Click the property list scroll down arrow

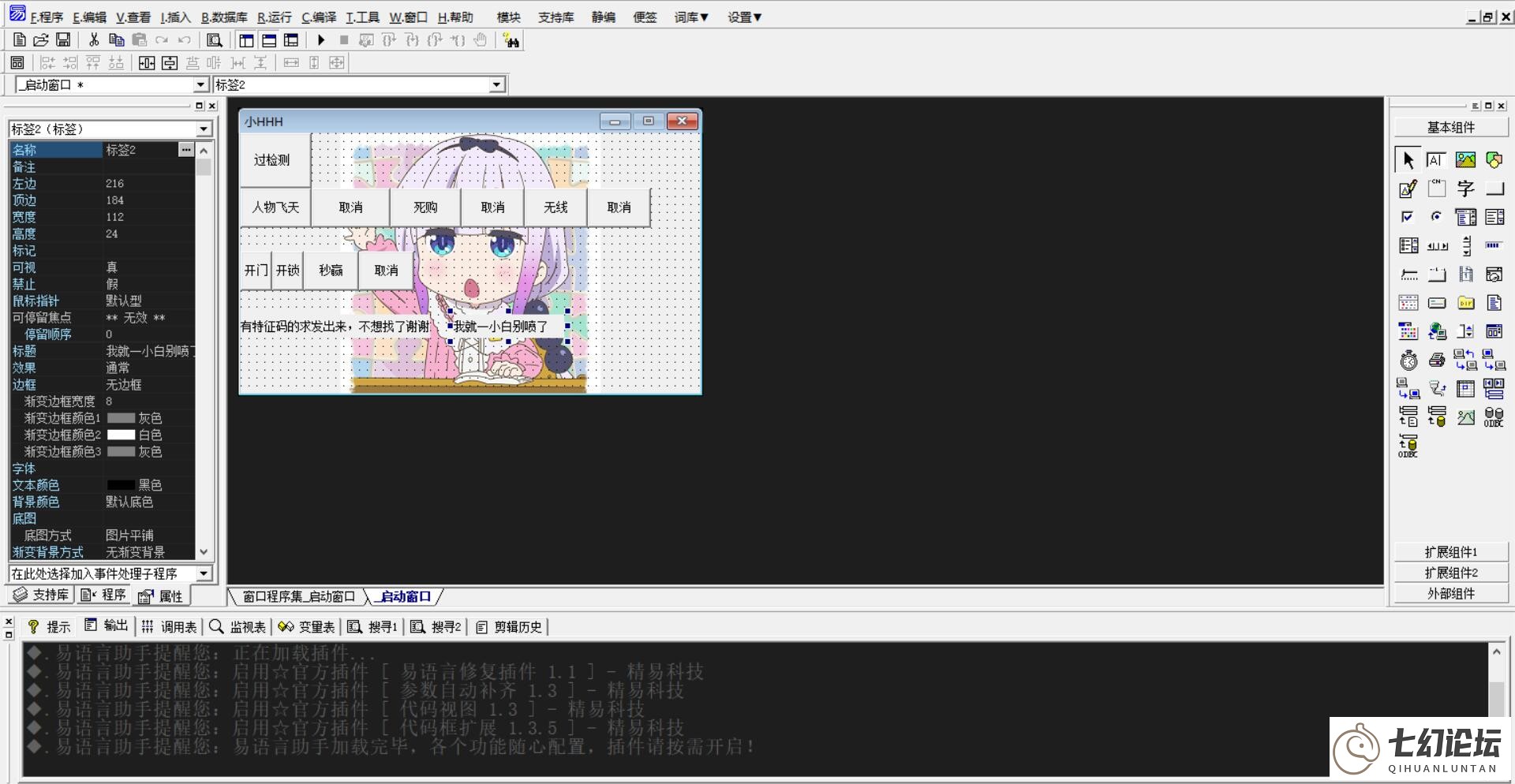coord(204,552)
